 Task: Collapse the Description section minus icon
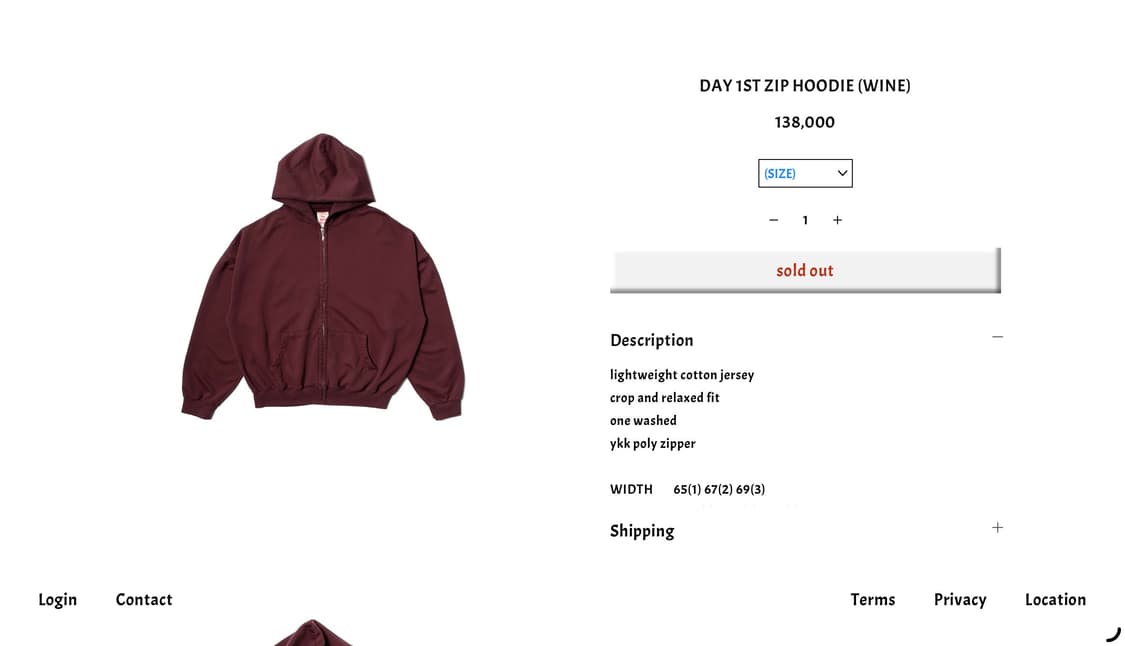pyautogui.click(x=997, y=337)
